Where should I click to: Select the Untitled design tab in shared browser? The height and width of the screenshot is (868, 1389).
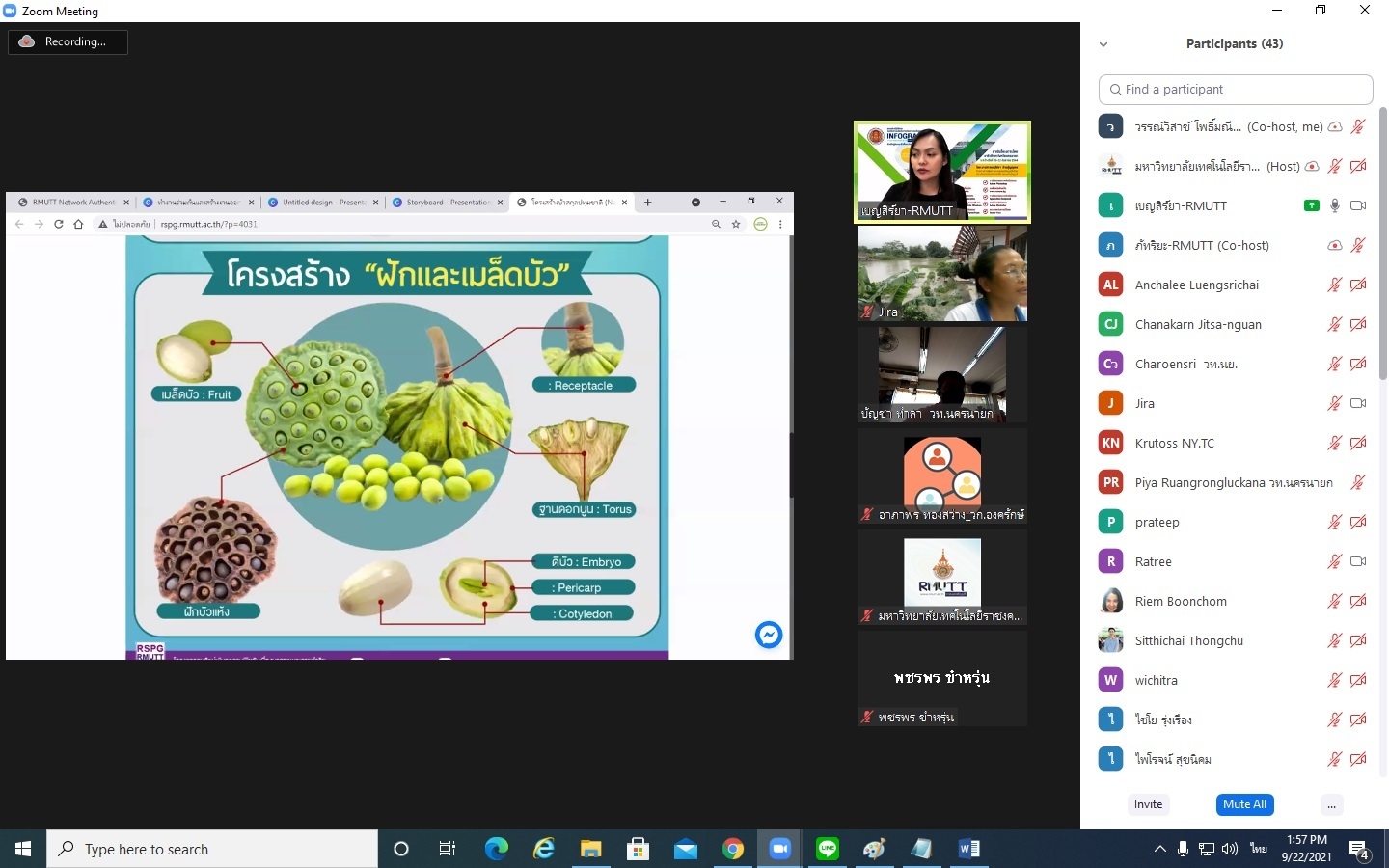[x=323, y=203]
